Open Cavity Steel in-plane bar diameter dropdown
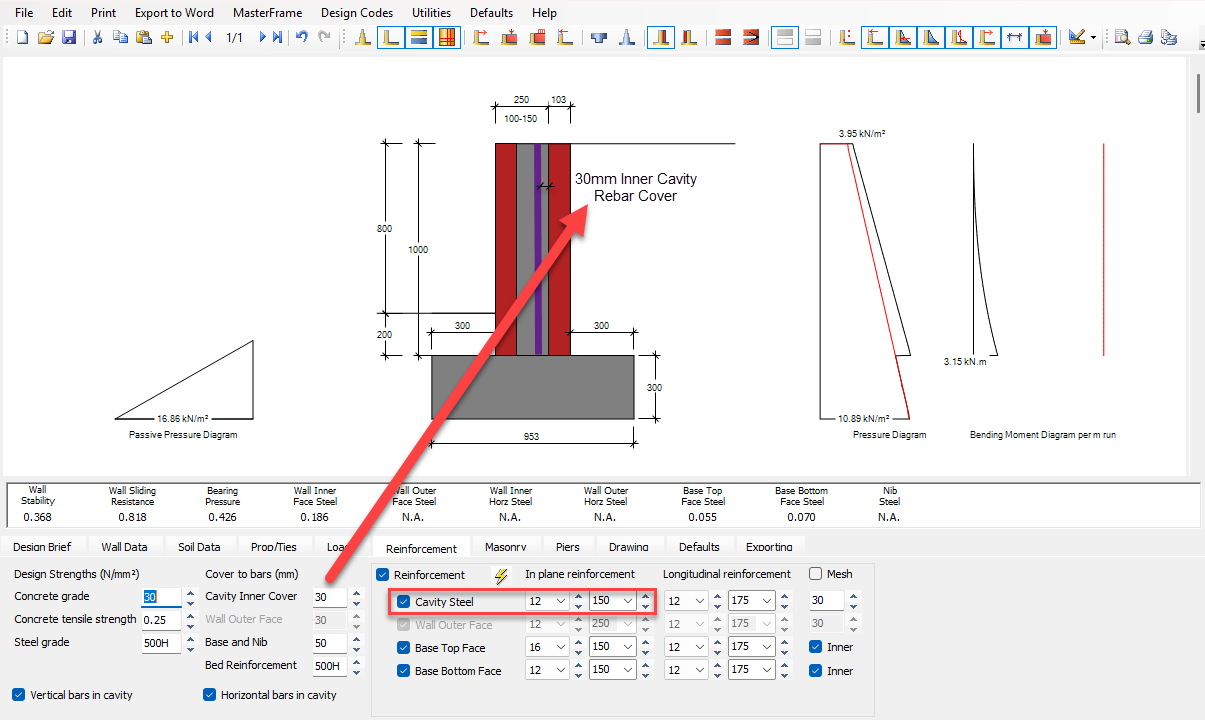This screenshot has width=1205, height=720. click(x=559, y=602)
